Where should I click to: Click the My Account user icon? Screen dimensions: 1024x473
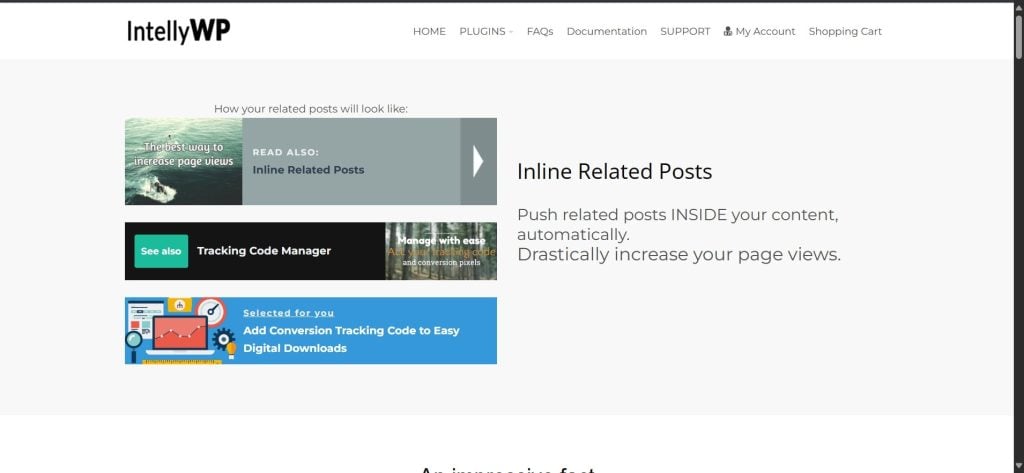[728, 32]
